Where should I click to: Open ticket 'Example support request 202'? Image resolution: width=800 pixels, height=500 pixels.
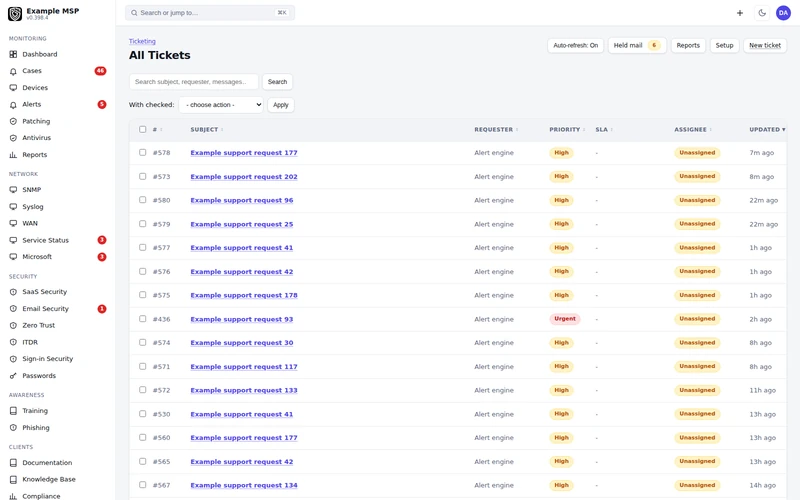pos(244,177)
